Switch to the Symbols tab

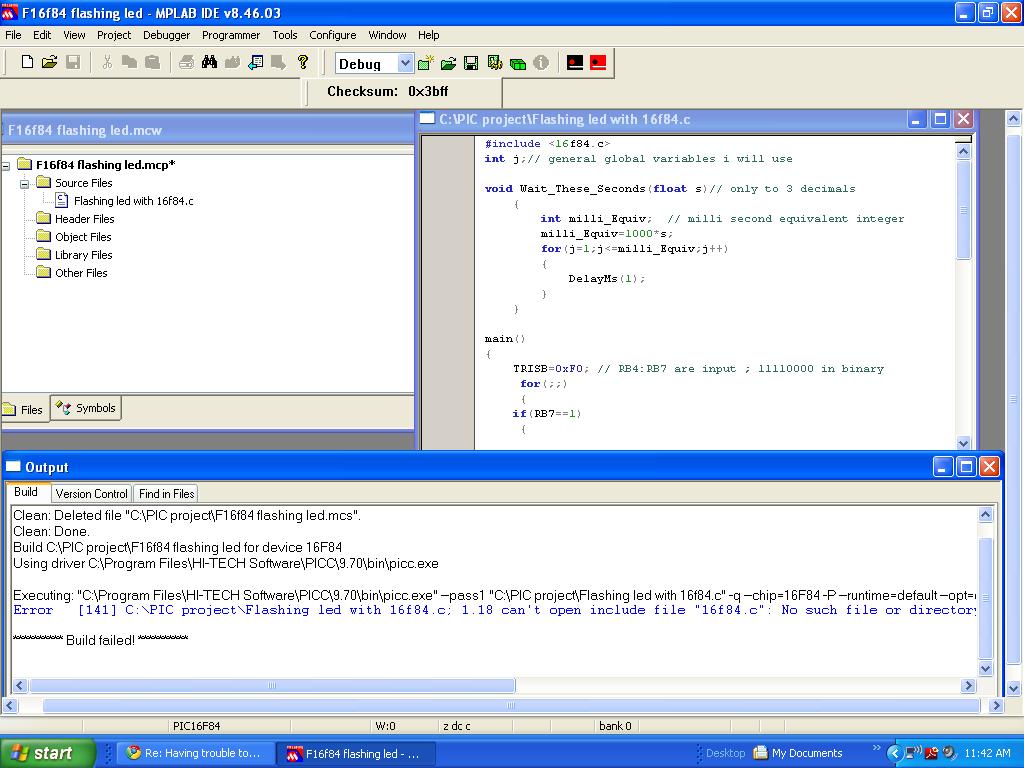click(x=87, y=408)
